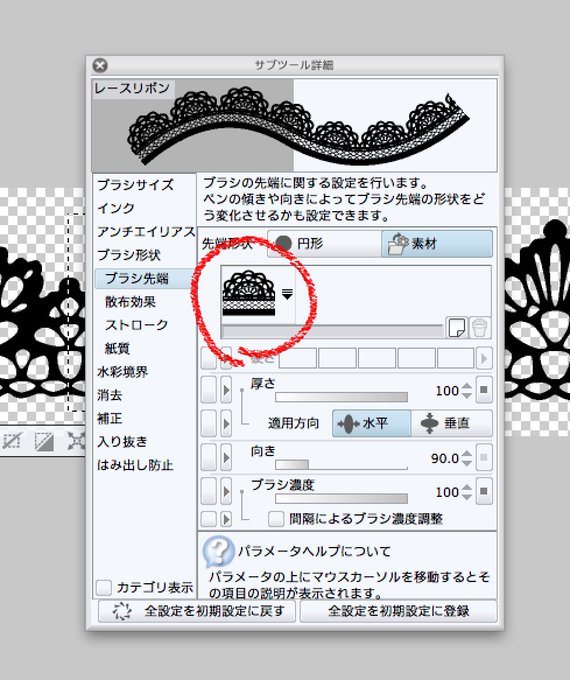Screen dimensions: 570x680
Task: Click 全設定を初期設定に戻す button
Action: (x=197, y=611)
